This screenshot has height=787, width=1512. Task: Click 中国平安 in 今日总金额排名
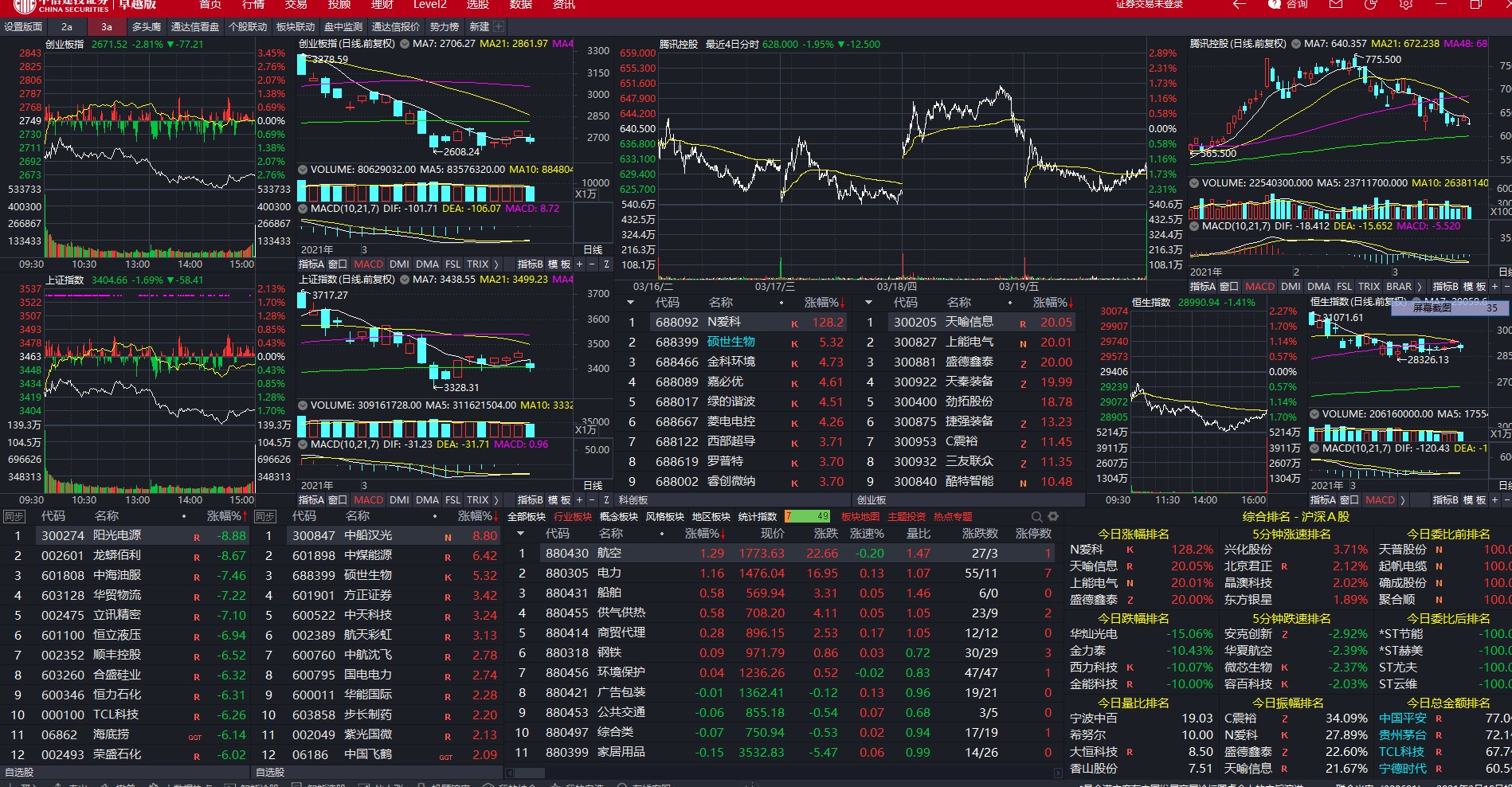tap(1403, 718)
